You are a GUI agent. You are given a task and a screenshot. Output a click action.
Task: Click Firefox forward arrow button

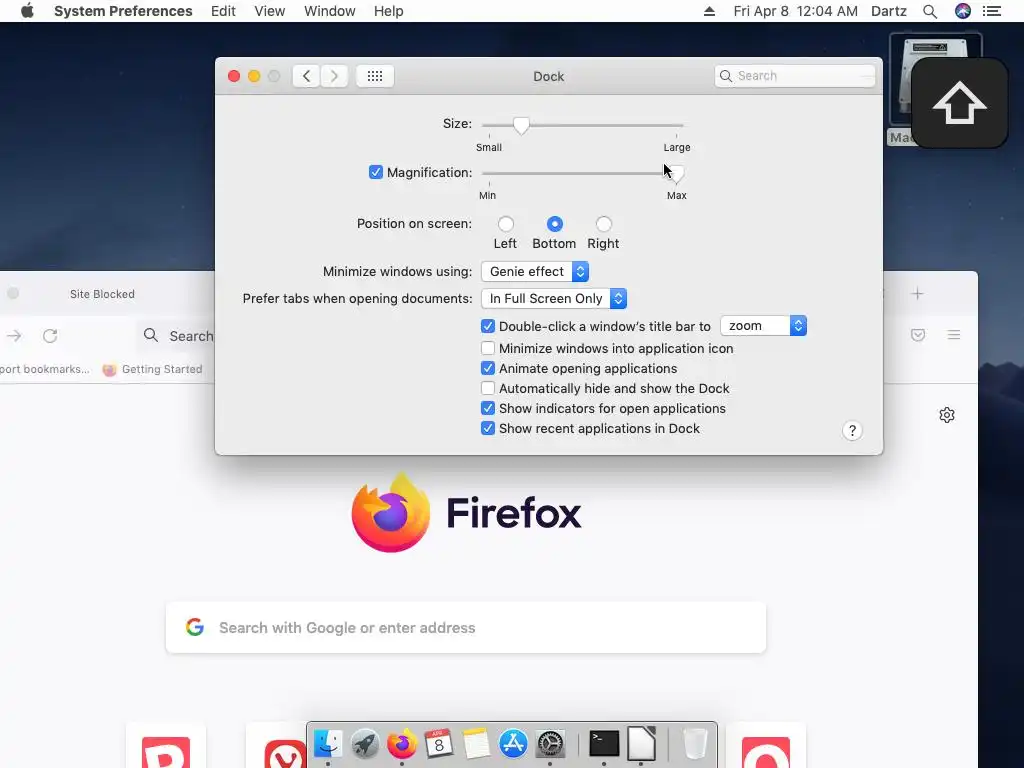tap(14, 336)
